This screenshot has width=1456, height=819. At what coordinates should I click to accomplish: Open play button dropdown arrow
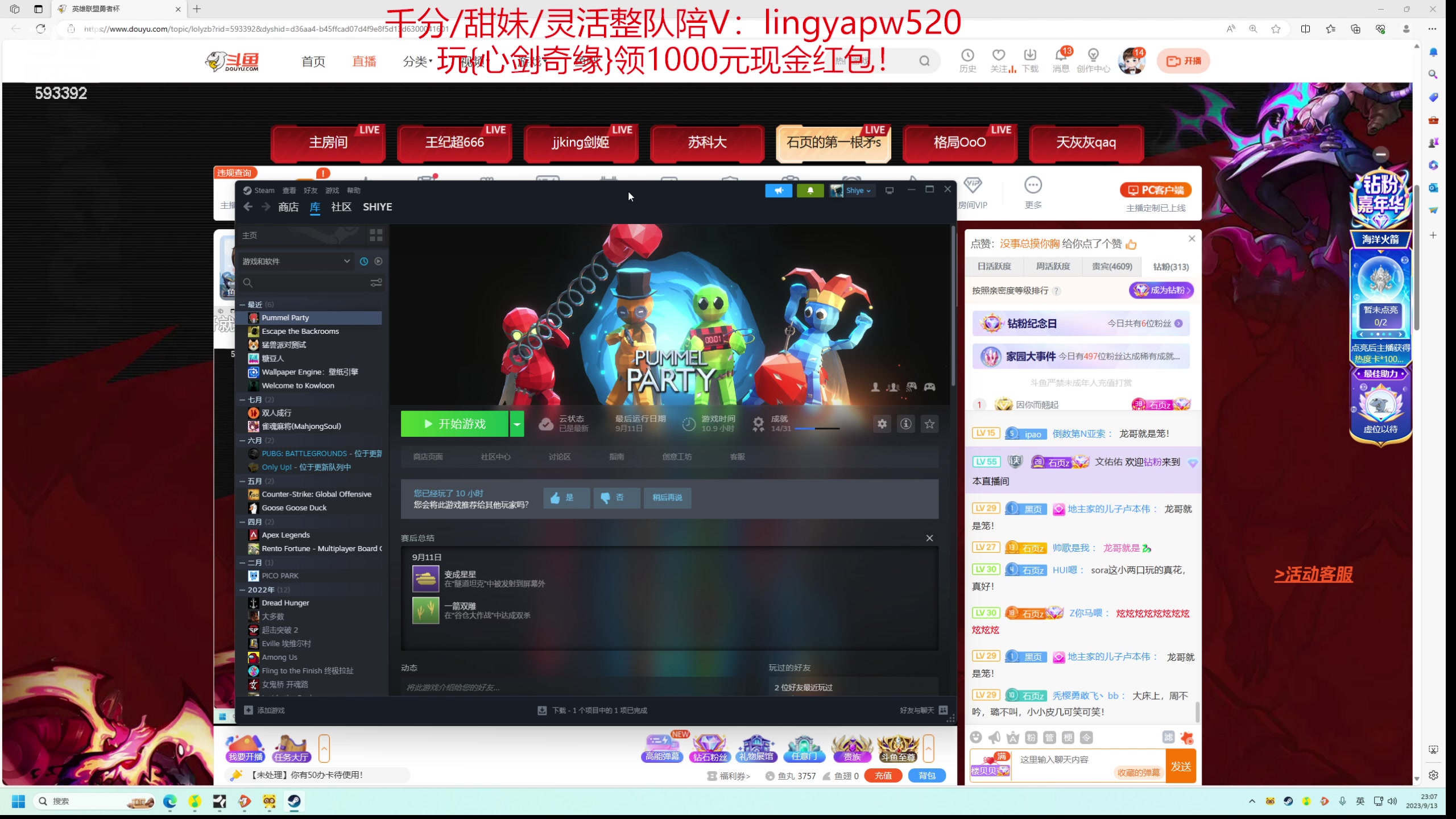[x=516, y=424]
